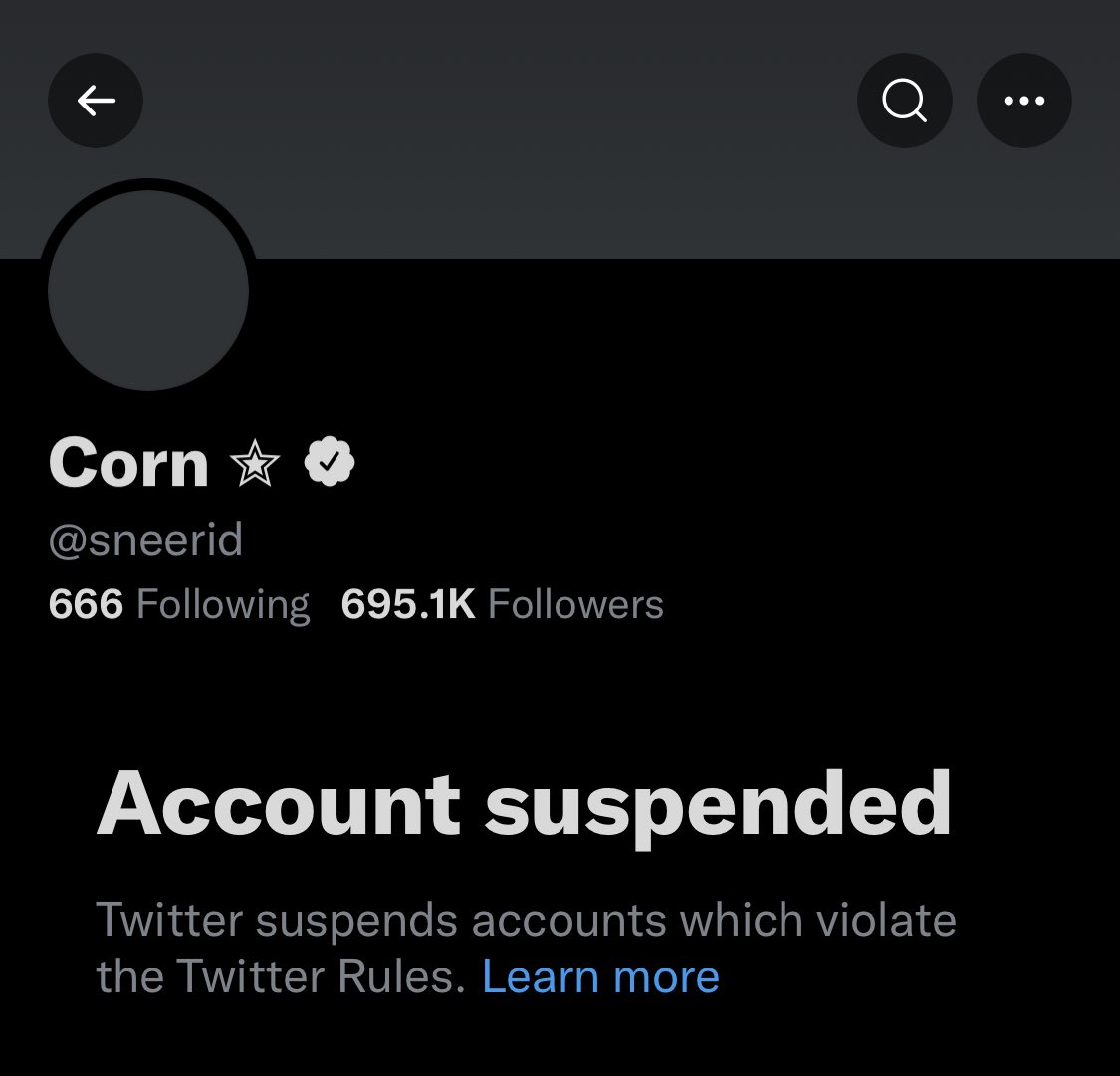
Task: Open the Followers list label
Action: coord(576,604)
